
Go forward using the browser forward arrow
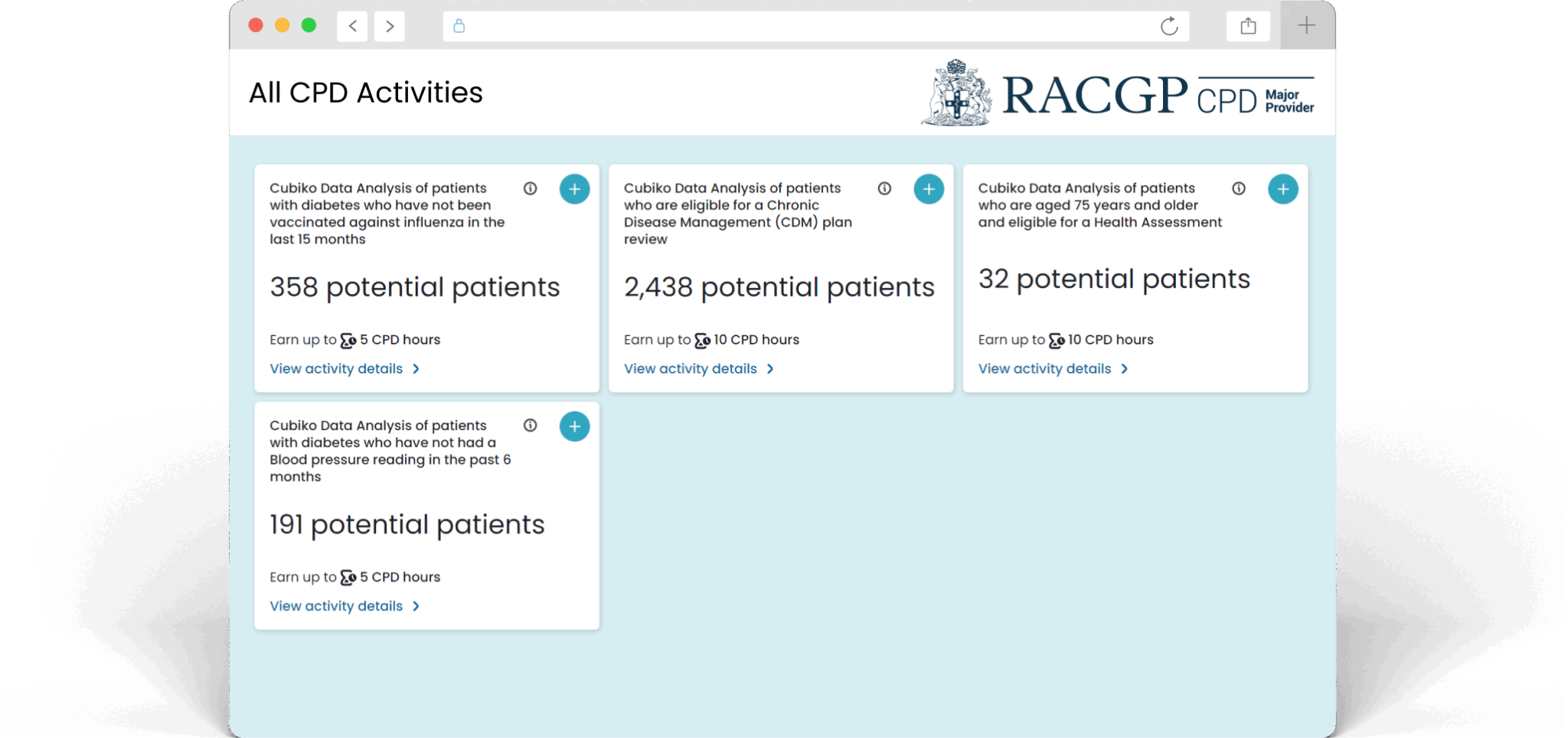[x=390, y=26]
